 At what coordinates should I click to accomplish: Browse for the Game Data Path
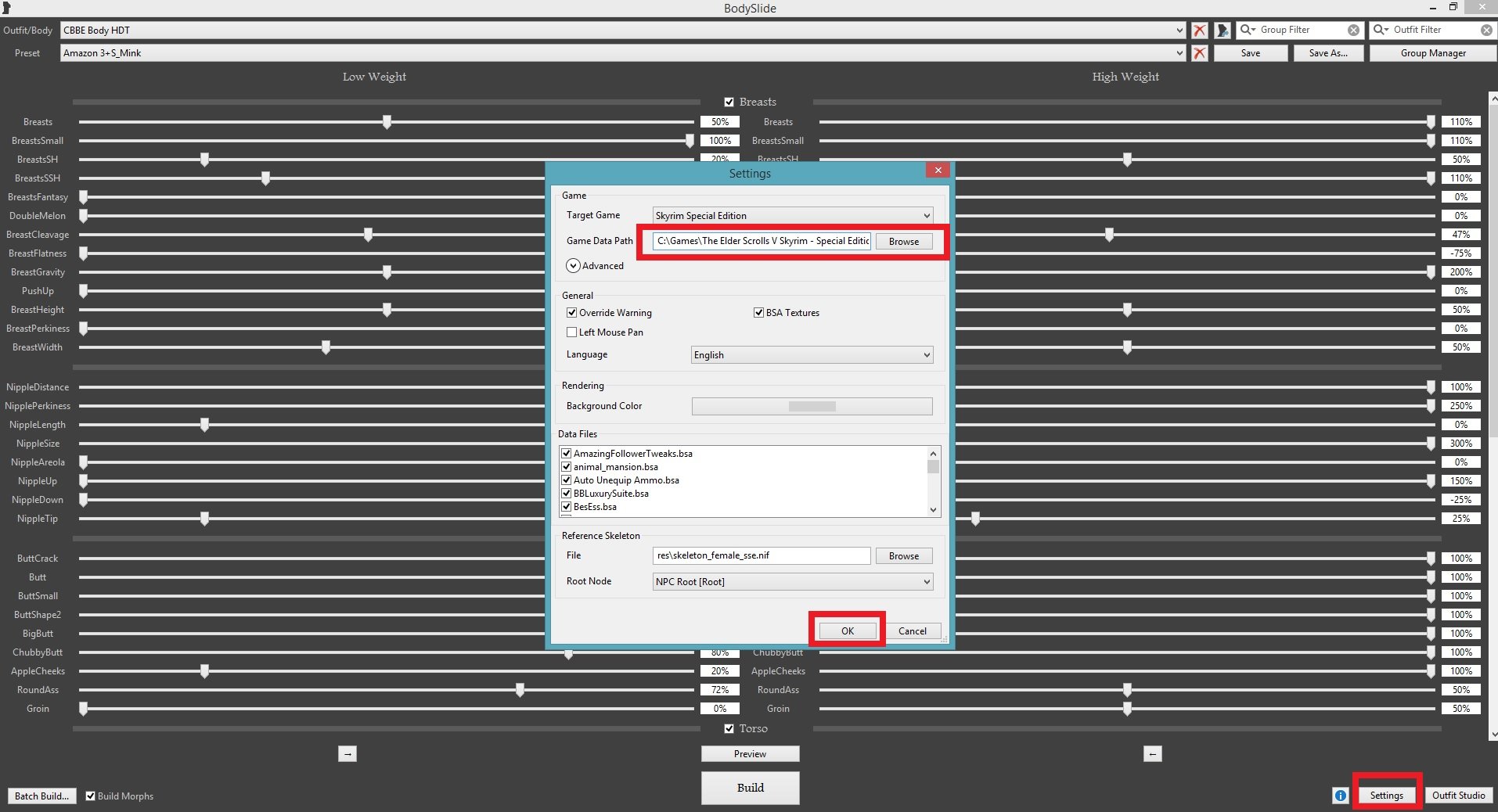click(903, 242)
